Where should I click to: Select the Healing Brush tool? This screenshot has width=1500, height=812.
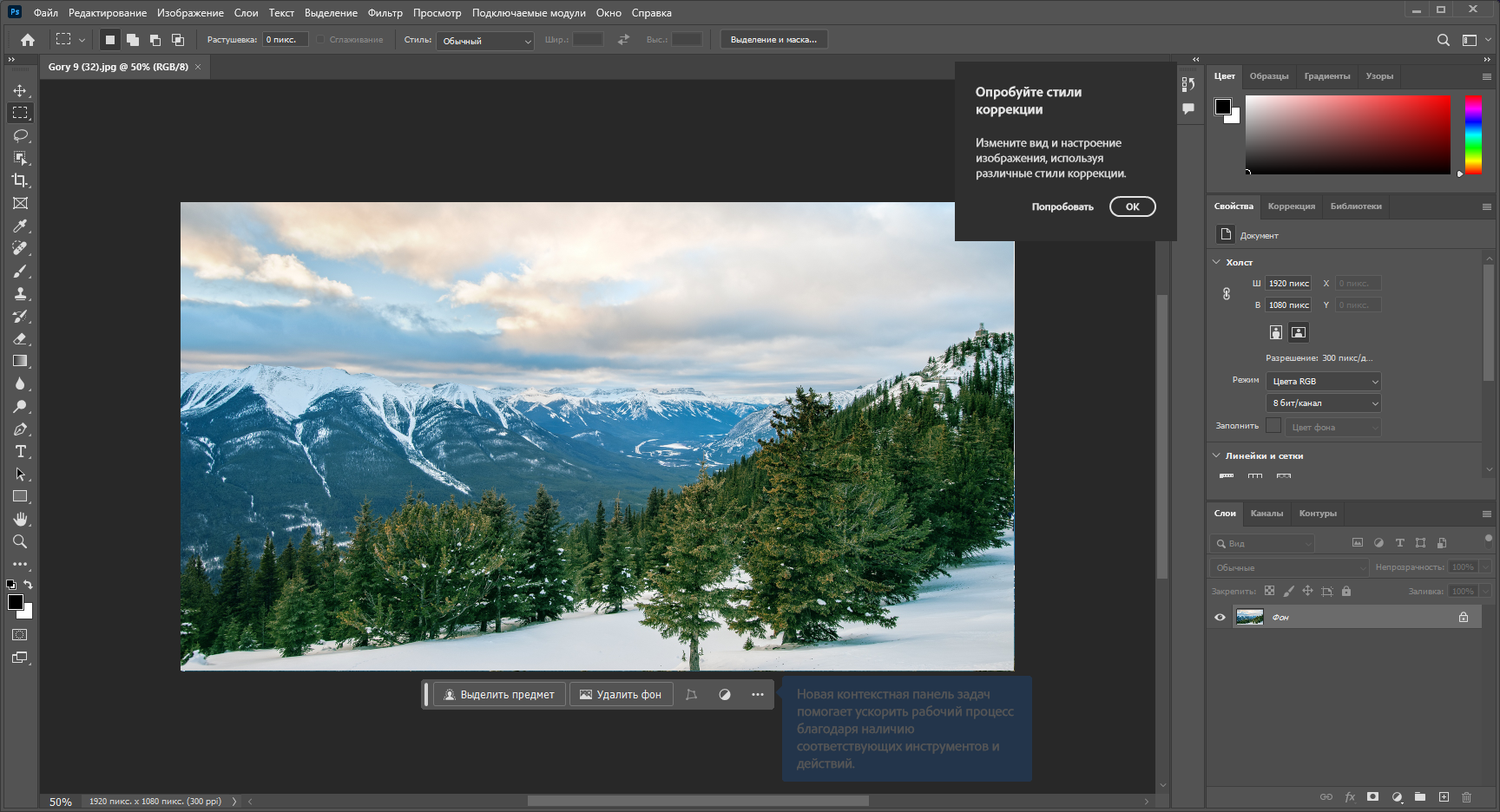20,249
